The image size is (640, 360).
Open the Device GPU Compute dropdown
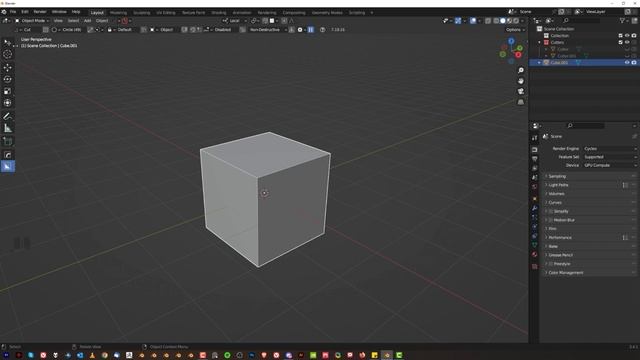pyautogui.click(x=610, y=165)
